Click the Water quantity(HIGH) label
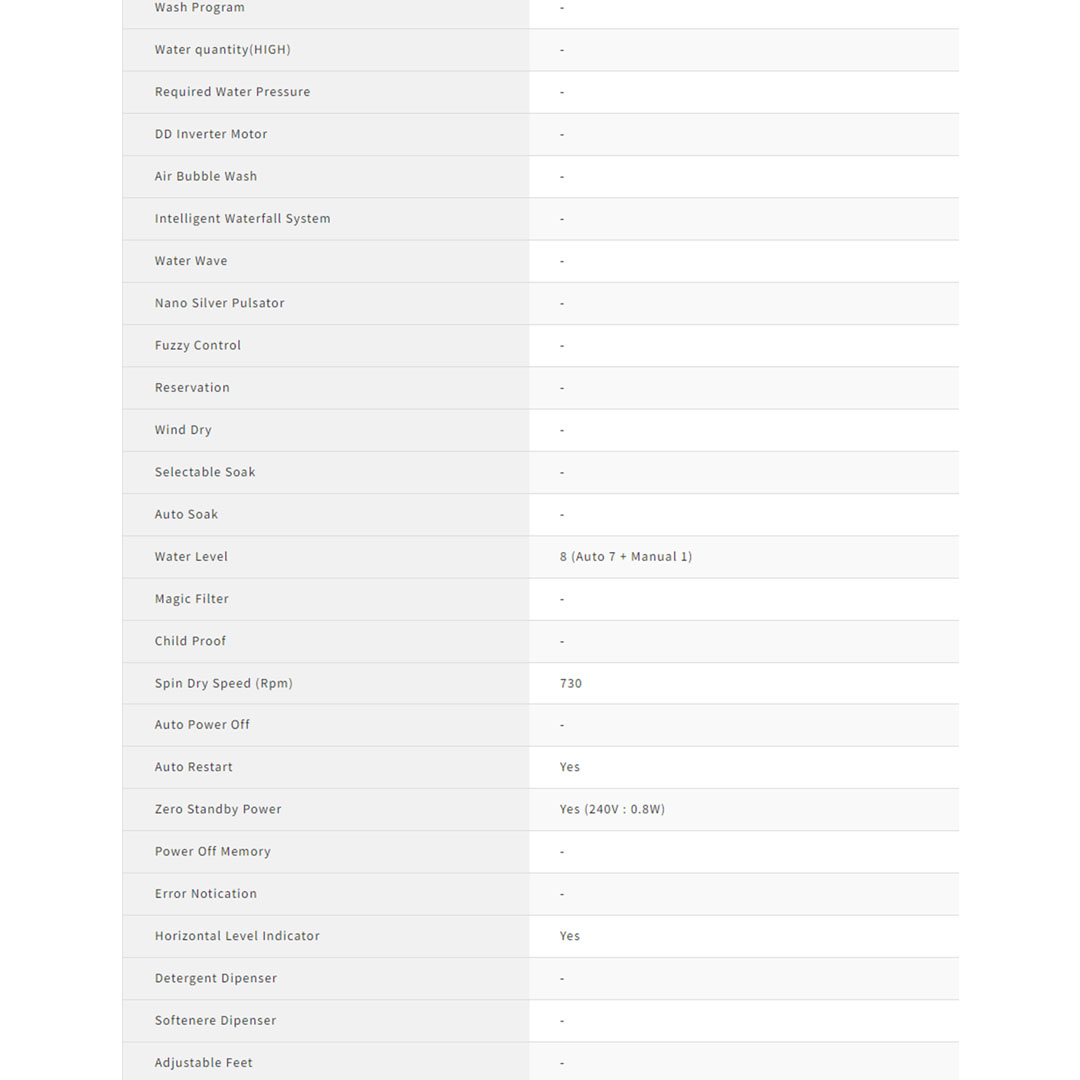The image size is (1080, 1080). pos(222,50)
